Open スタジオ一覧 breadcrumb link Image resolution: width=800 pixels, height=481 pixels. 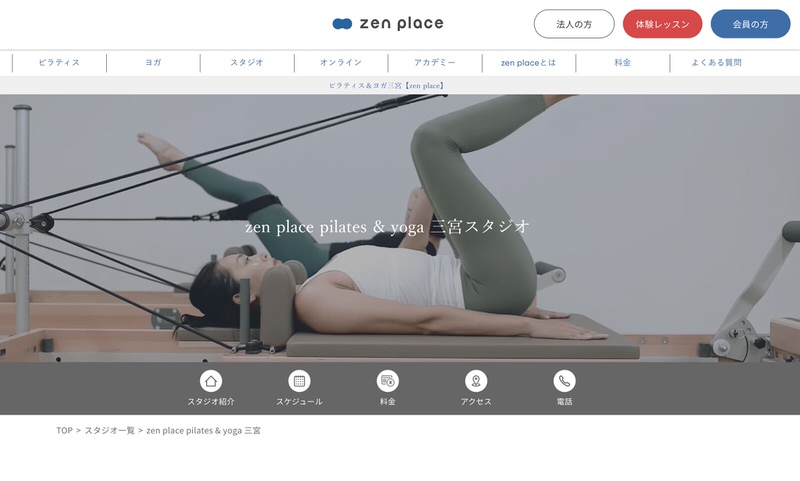point(109,430)
